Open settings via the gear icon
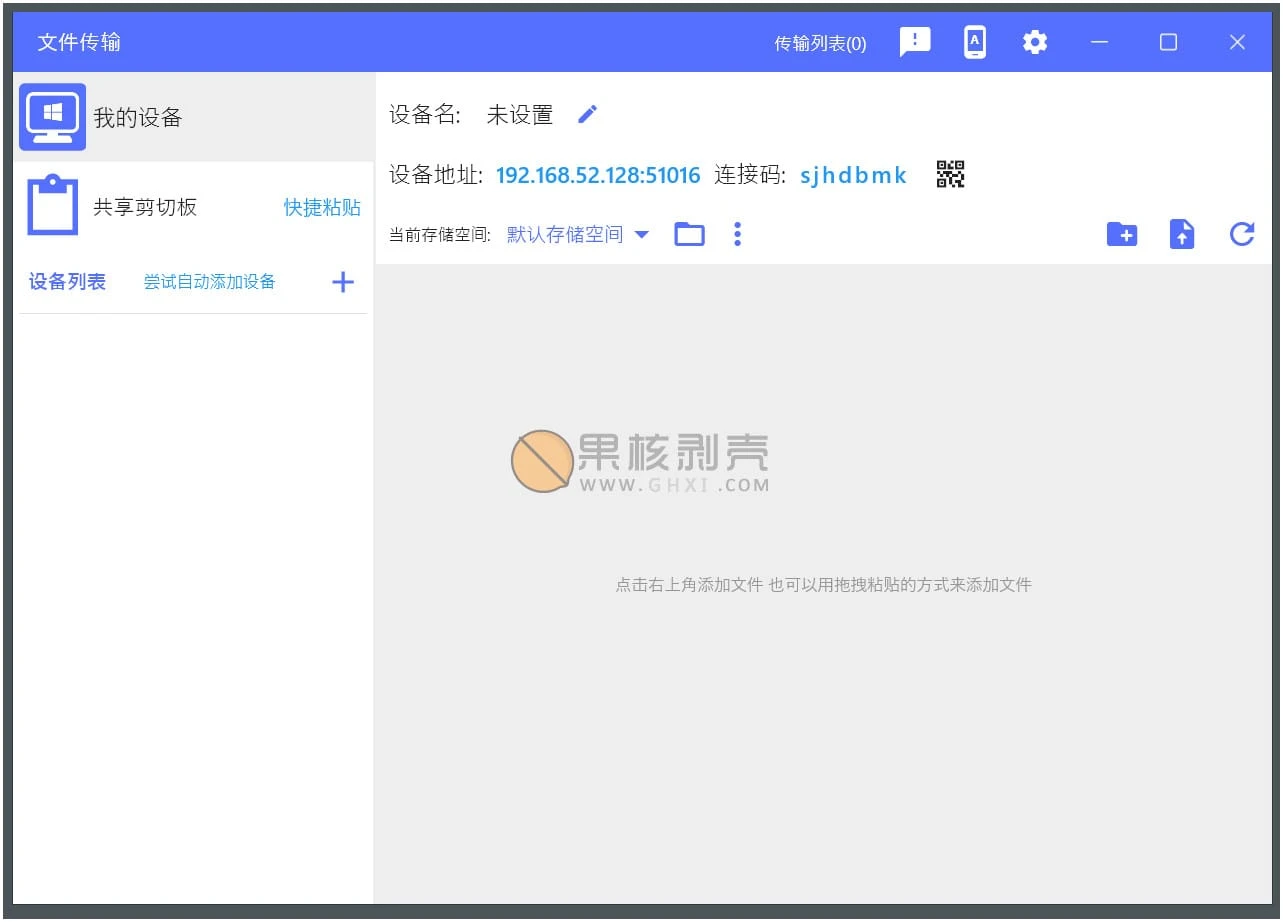This screenshot has width=1283, height=922. click(1035, 42)
